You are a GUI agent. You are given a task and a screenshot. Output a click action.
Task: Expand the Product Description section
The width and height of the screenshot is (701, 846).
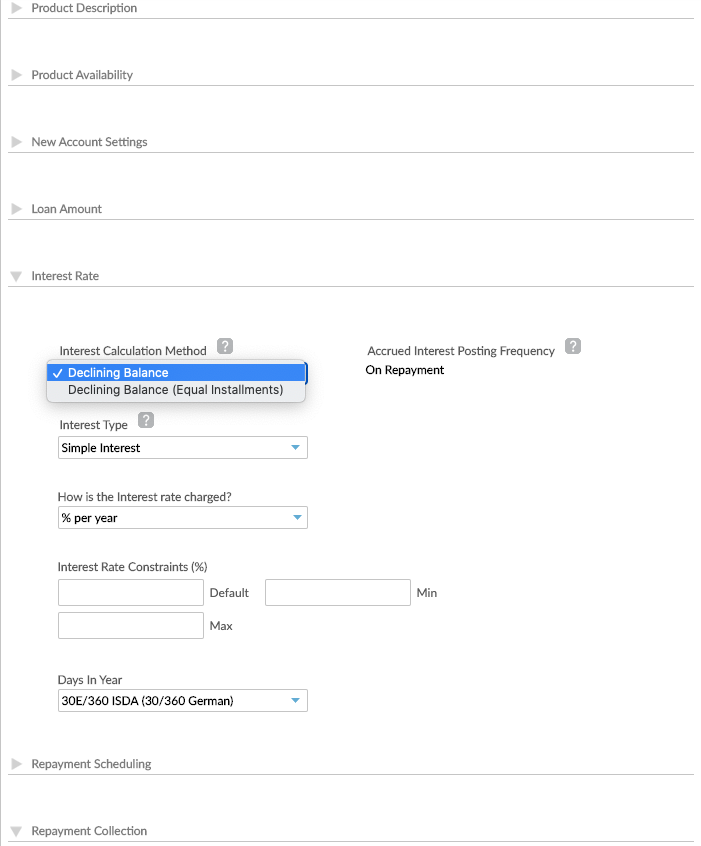[16, 7]
